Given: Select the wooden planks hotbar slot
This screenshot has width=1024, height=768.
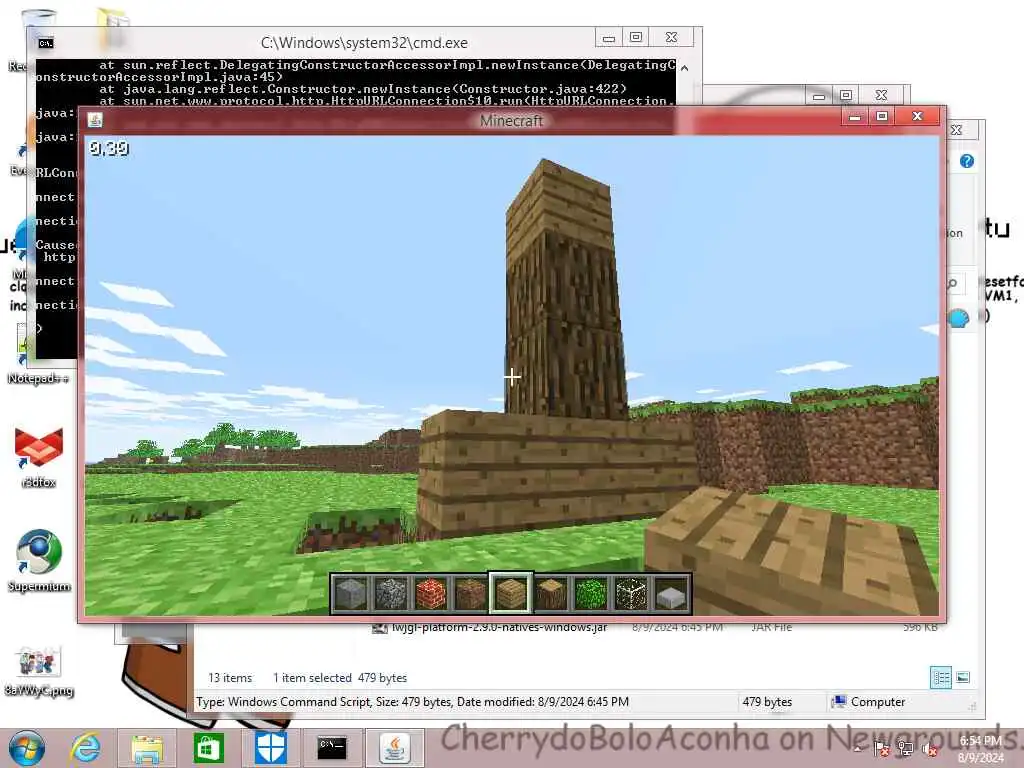Looking at the screenshot, I should tap(511, 593).
